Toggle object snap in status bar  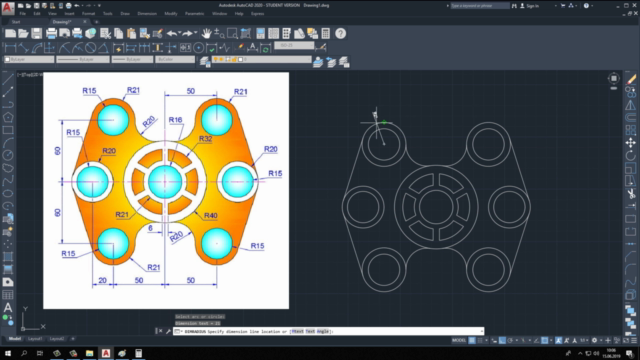coord(544,340)
